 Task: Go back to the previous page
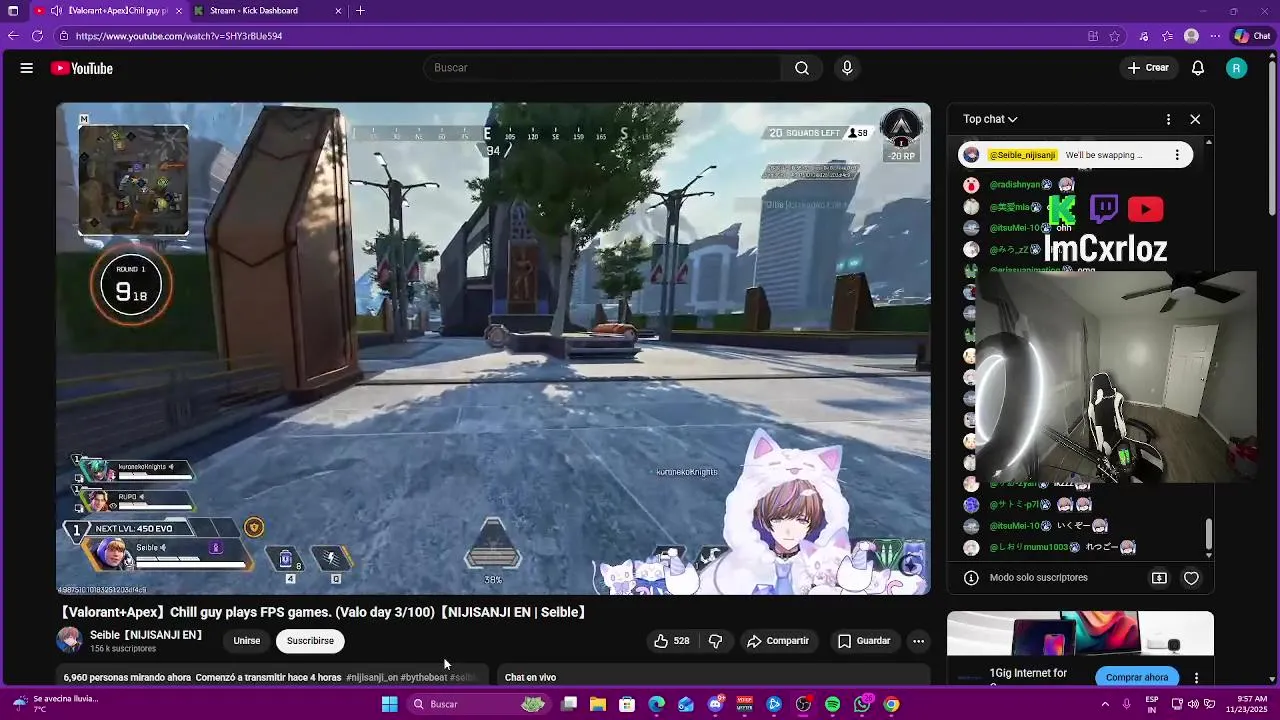(x=12, y=36)
